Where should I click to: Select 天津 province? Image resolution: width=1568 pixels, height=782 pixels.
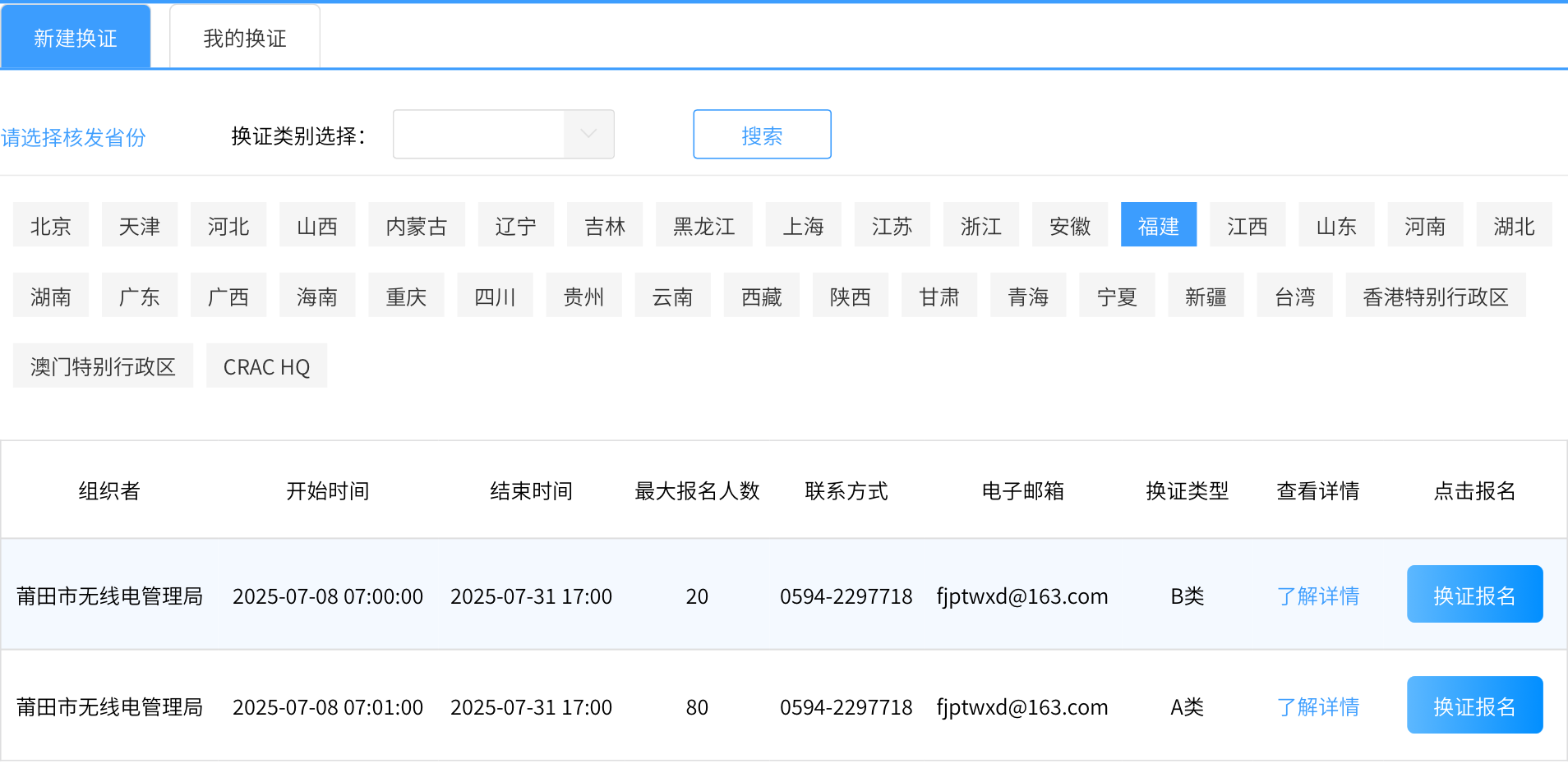[x=140, y=224]
